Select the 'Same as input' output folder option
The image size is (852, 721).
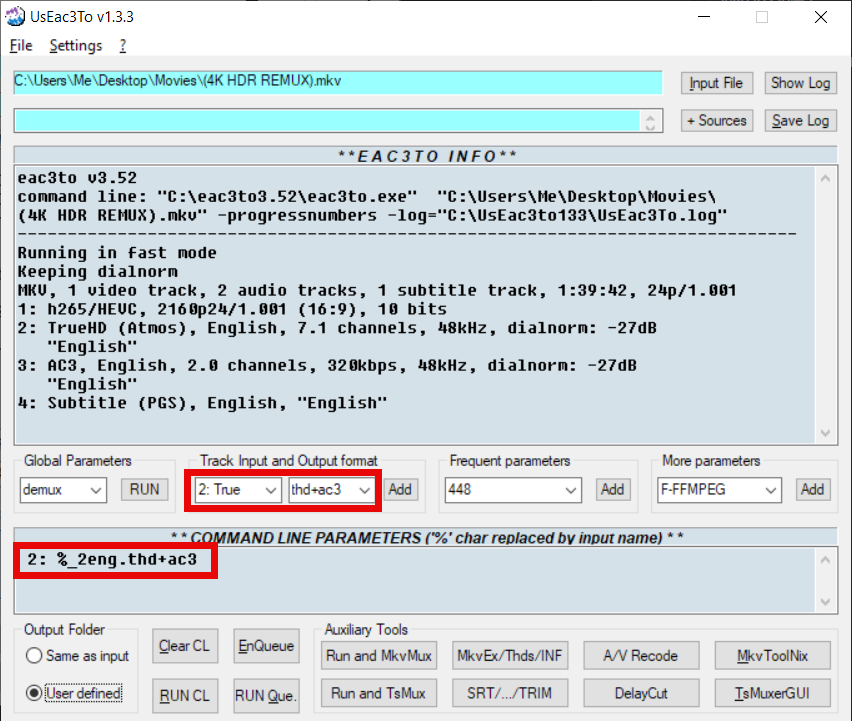77,656
